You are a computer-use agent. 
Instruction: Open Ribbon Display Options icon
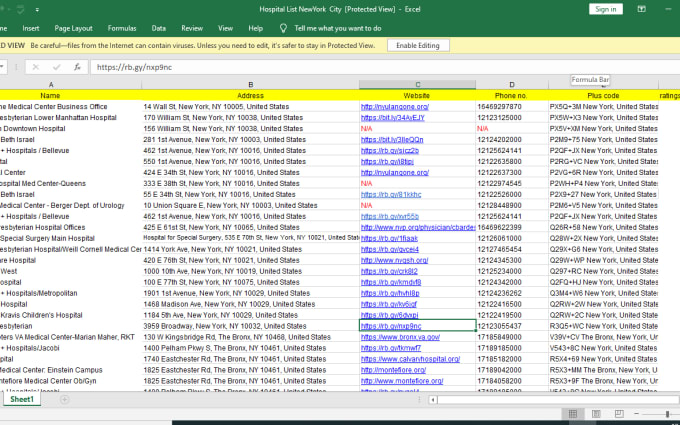[641, 9]
